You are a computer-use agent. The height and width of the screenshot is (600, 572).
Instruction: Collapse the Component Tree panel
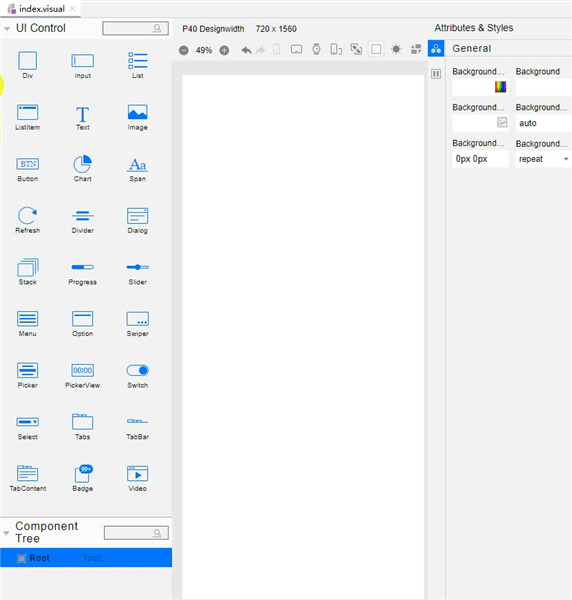tap(6, 533)
